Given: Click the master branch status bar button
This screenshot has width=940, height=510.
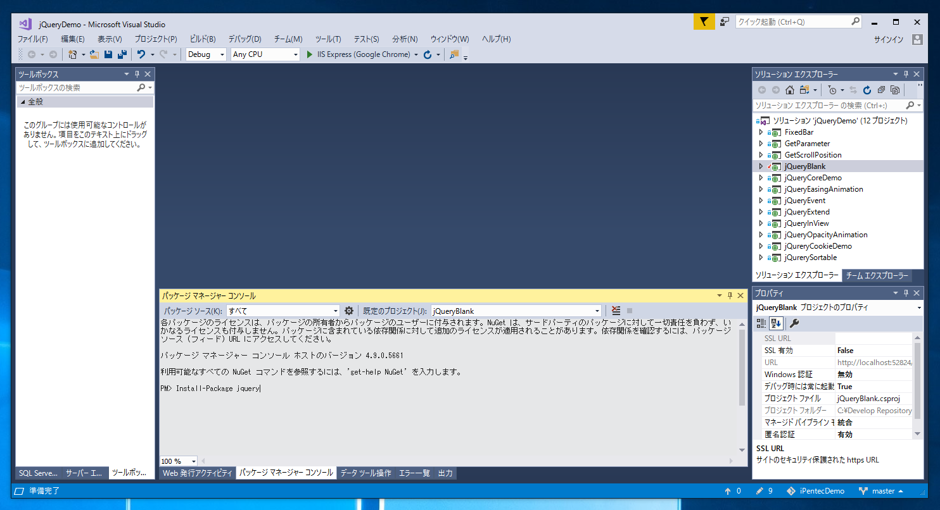Looking at the screenshot, I should click(881, 491).
